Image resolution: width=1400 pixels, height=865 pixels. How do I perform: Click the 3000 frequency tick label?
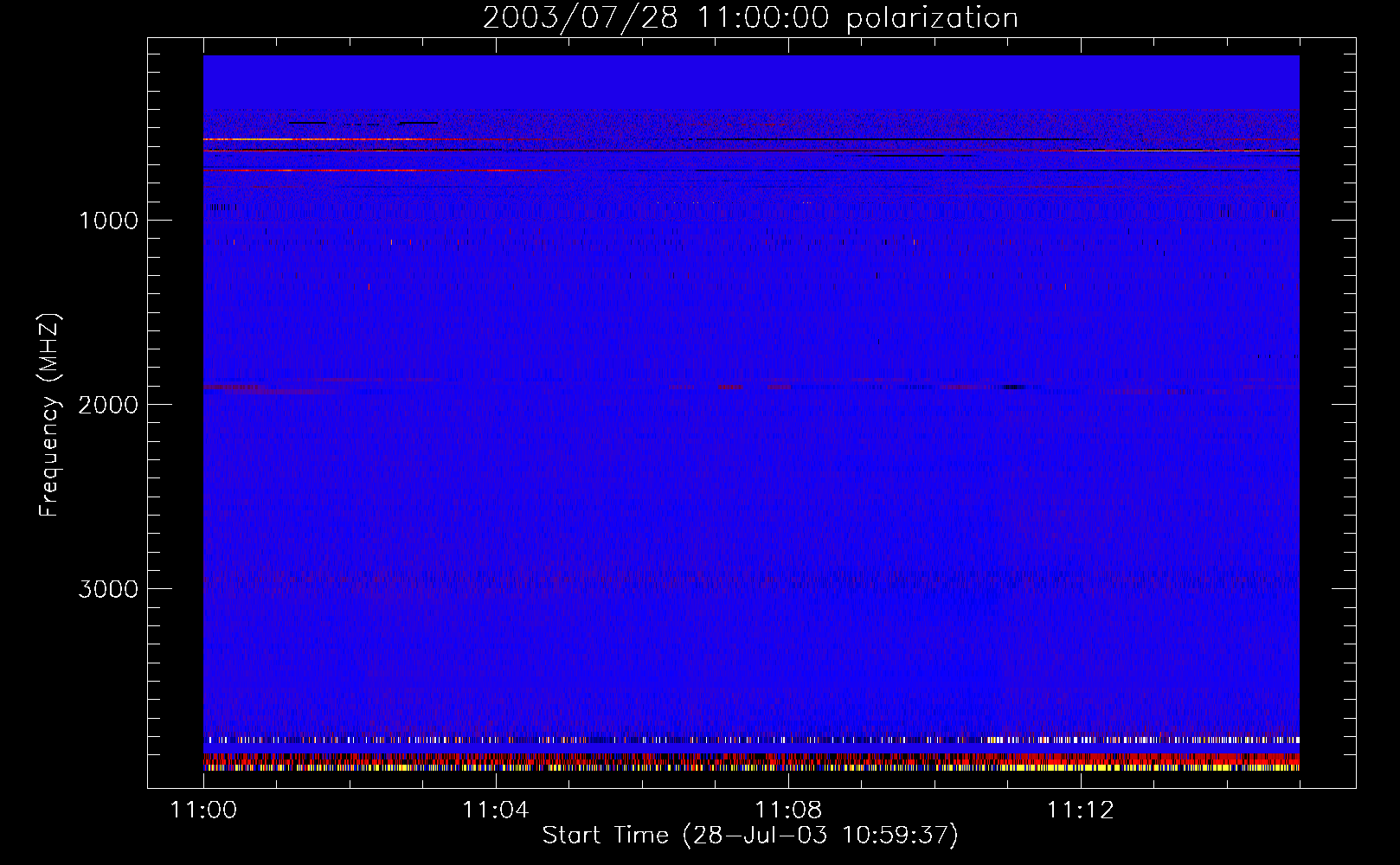109,589
